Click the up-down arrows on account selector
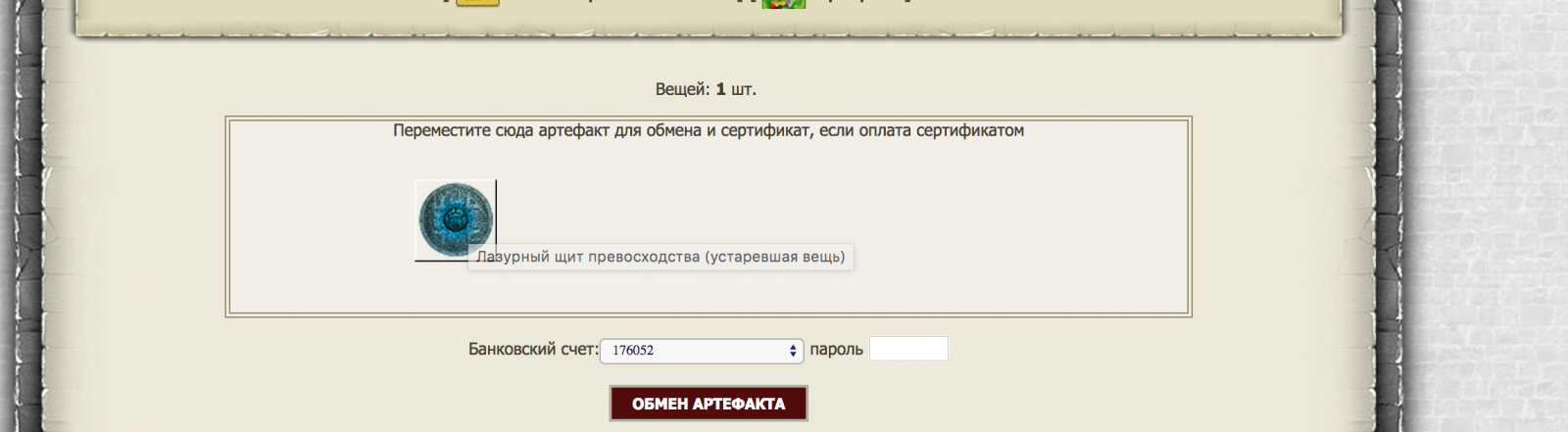 pos(793,351)
